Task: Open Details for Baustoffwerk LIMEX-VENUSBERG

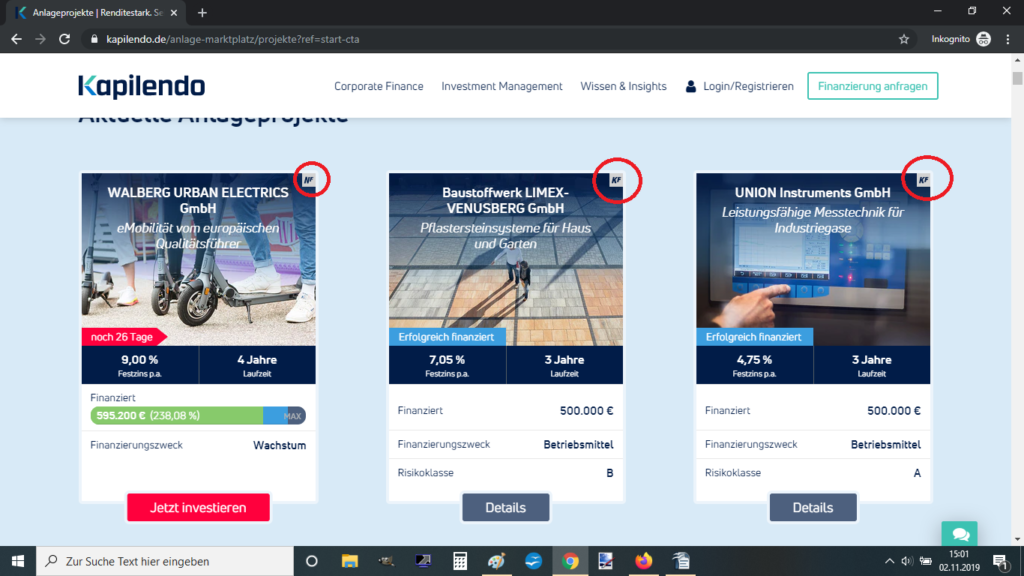Action: pyautogui.click(x=505, y=507)
